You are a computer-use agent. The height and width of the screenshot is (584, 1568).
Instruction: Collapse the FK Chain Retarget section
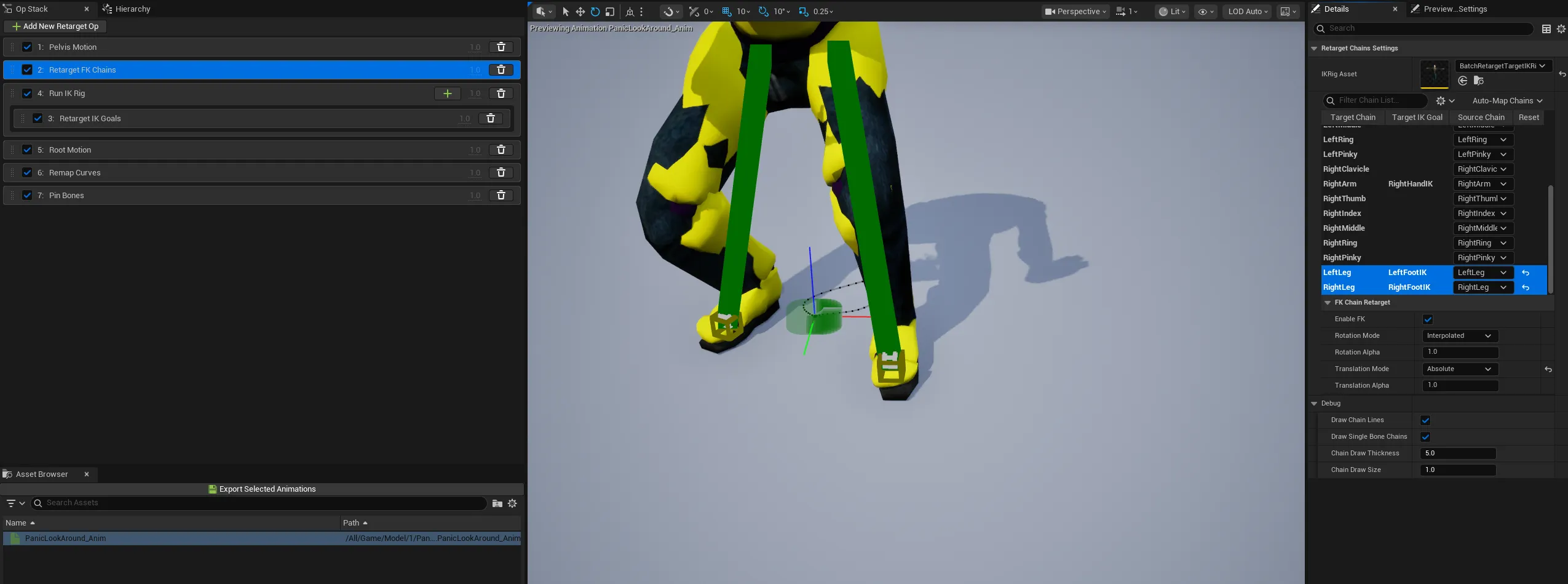1328,303
